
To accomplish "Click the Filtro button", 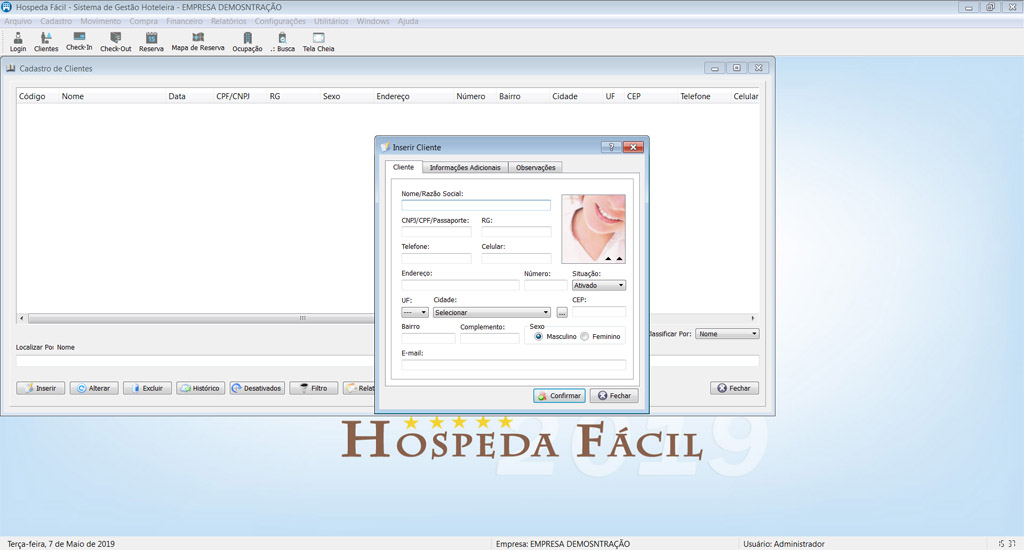I will pos(313,388).
